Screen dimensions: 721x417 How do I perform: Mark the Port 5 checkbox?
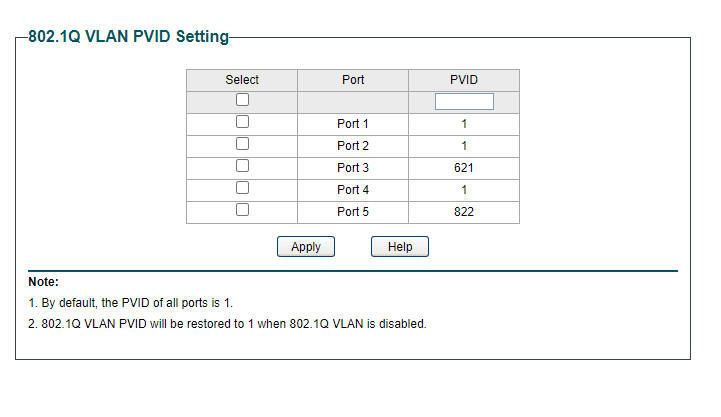point(242,210)
